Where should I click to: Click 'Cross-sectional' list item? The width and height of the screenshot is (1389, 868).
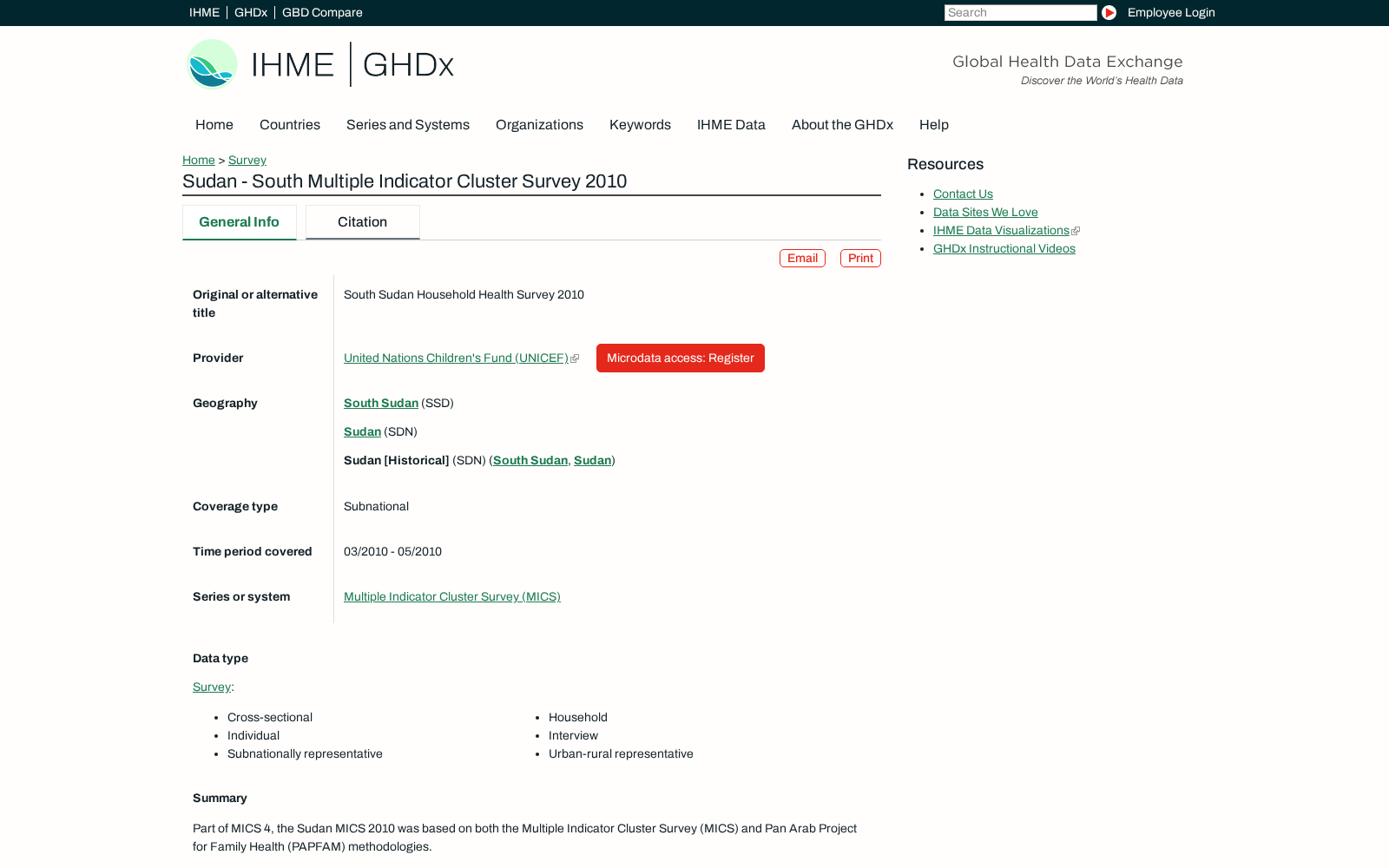click(270, 718)
